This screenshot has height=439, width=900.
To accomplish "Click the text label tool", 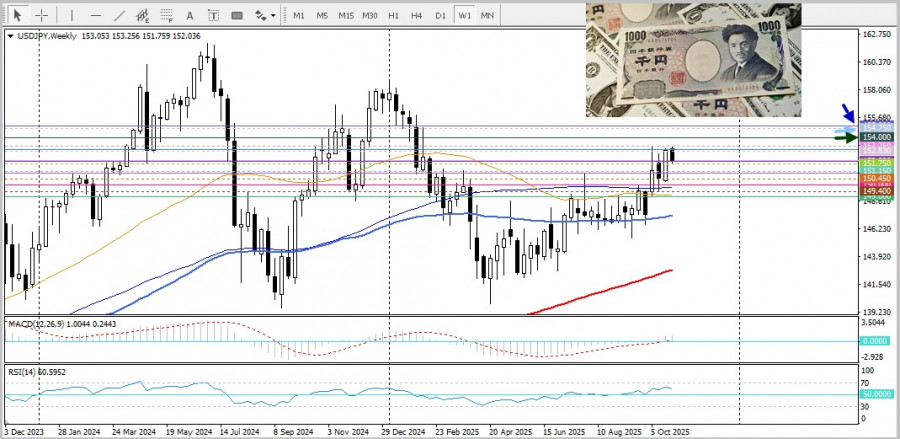I will [212, 15].
